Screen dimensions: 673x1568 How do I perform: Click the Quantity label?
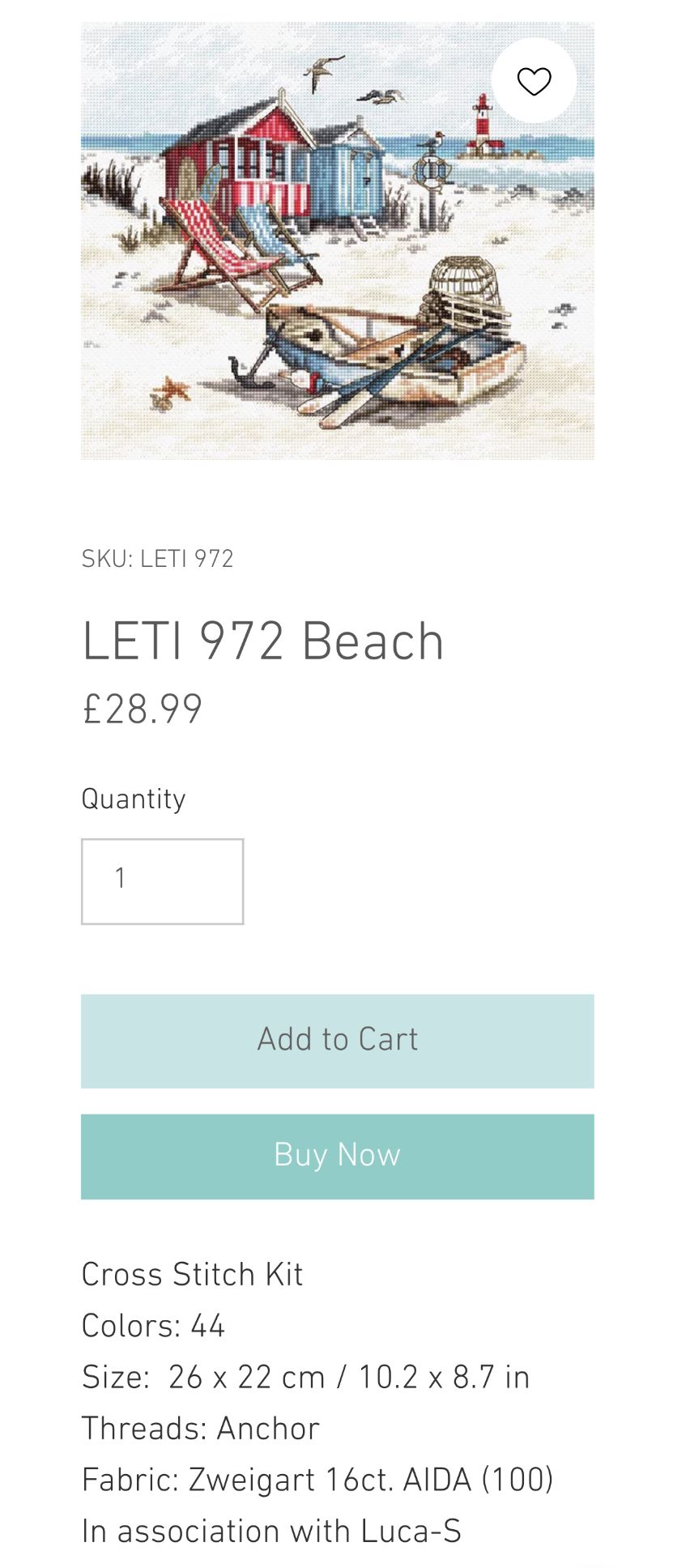click(x=134, y=799)
